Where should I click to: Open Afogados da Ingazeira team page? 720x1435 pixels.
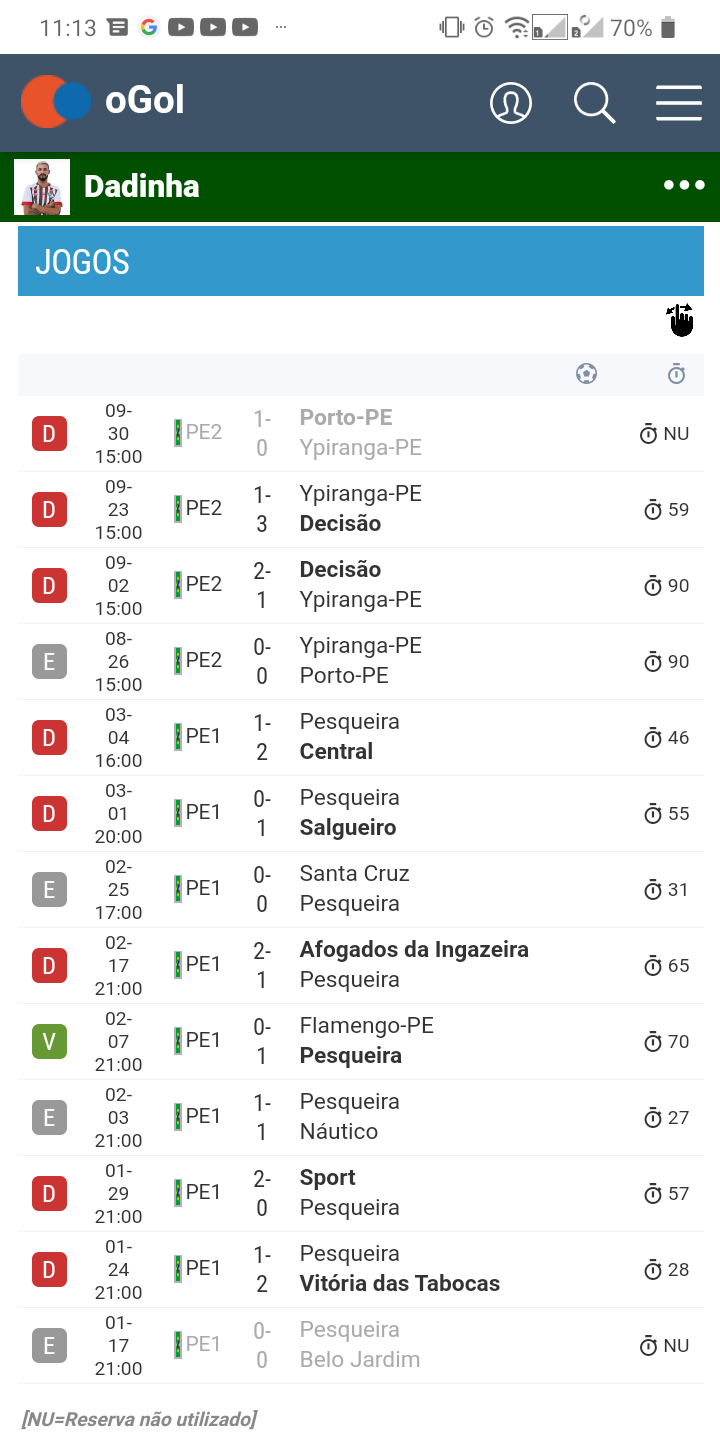(414, 950)
